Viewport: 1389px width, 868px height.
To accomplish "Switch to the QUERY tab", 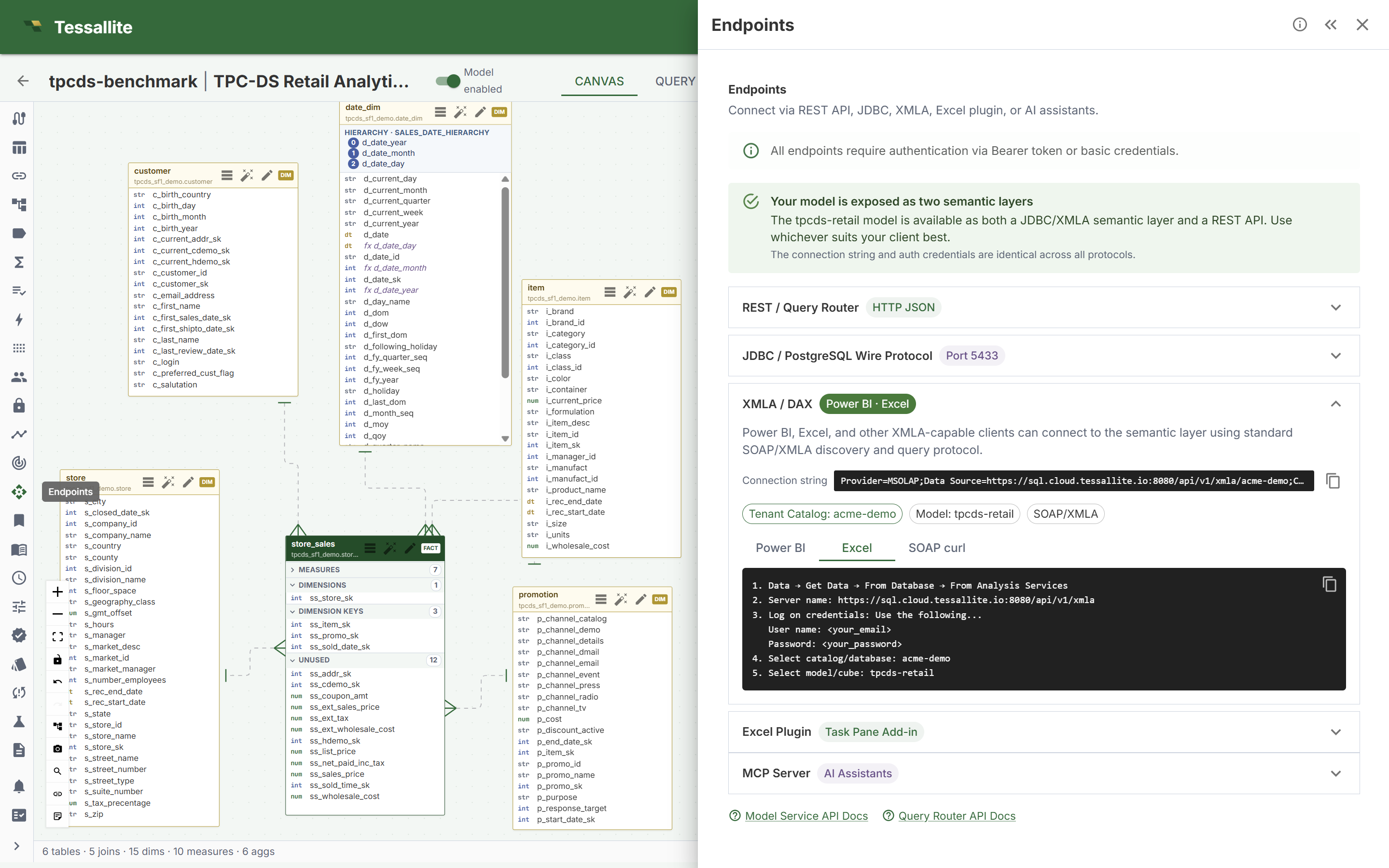I will (675, 81).
